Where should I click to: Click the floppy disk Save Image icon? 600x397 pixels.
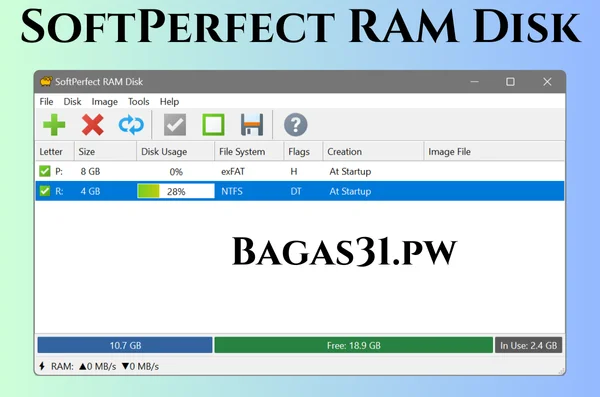[x=252, y=125]
